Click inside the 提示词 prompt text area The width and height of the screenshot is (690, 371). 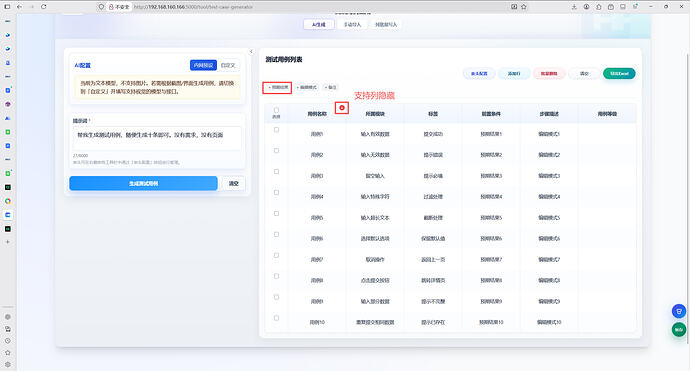click(x=157, y=138)
